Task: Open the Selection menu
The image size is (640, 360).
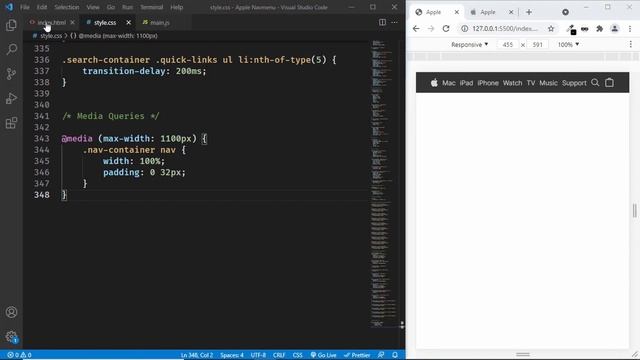Action: tap(67, 7)
